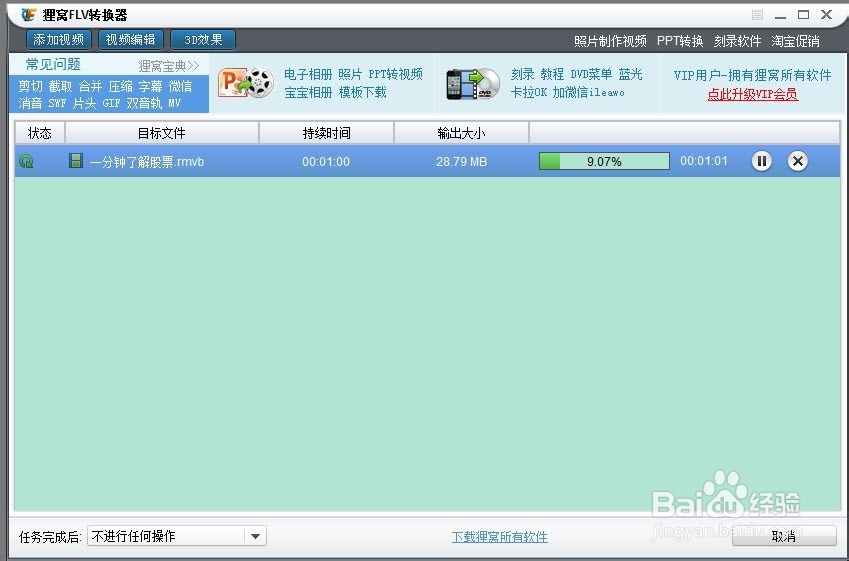849x561 pixels.
Task: Click the 目标文件 column header
Action: click(162, 133)
